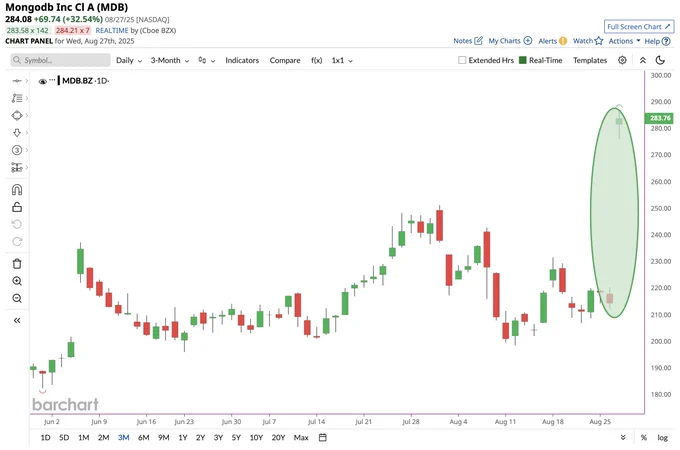Viewport: 680px width, 450px height.
Task: Expand the line tool submenu chevron
Action: (26, 81)
